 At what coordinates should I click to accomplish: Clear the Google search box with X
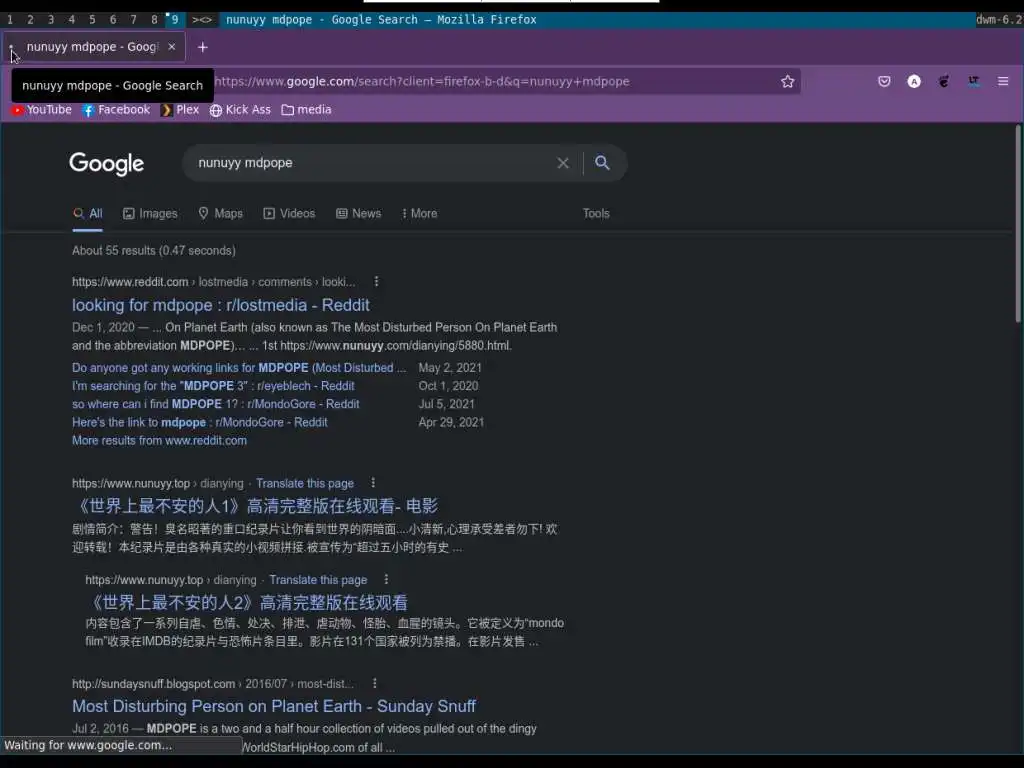[563, 163]
